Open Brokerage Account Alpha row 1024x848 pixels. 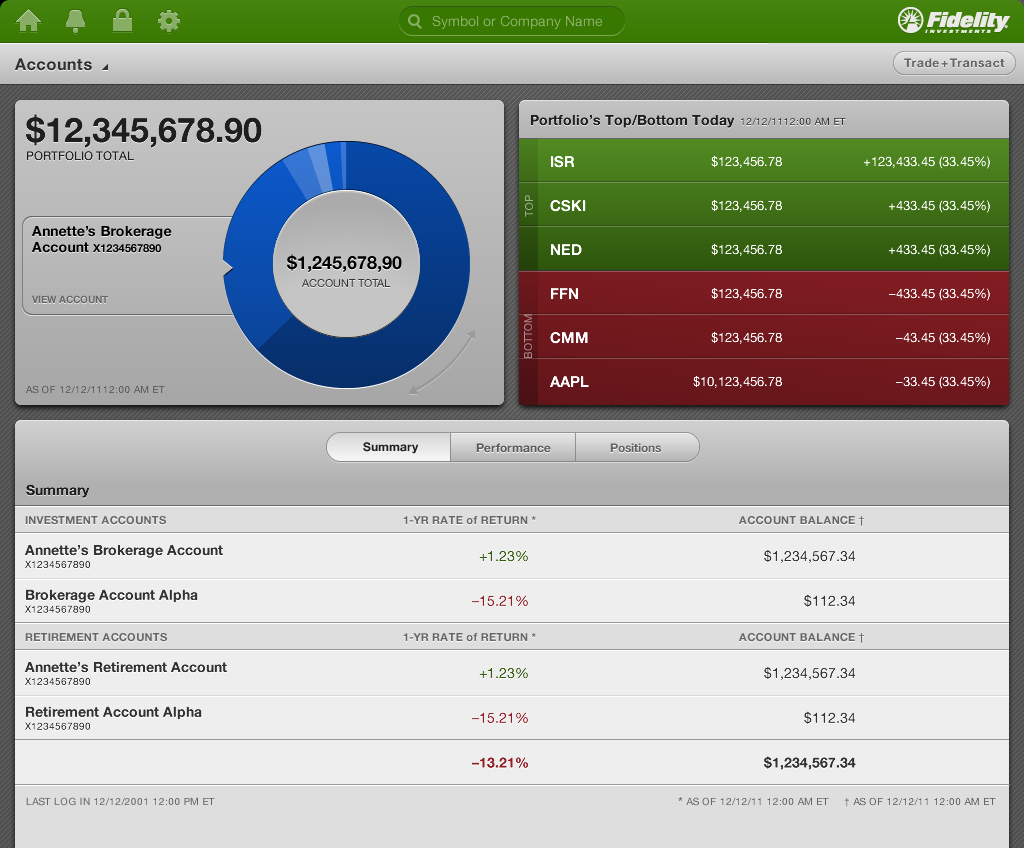coord(512,600)
